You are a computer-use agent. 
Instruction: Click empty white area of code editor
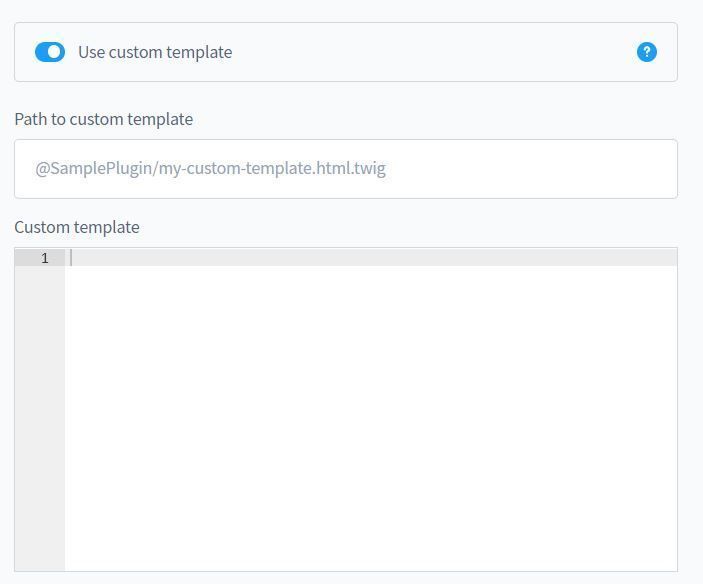[x=371, y=417]
